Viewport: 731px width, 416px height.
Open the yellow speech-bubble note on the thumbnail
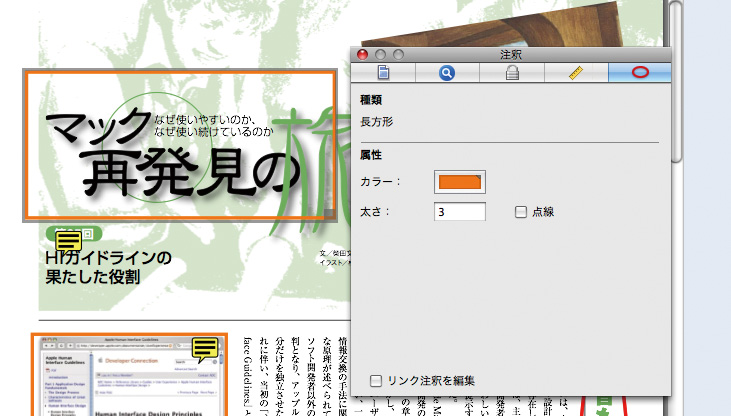pos(205,349)
